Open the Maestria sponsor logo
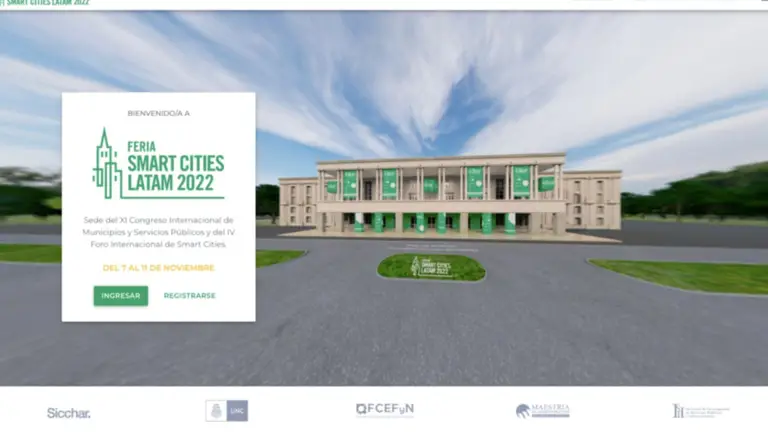This screenshot has height=432, width=768. pyautogui.click(x=542, y=411)
